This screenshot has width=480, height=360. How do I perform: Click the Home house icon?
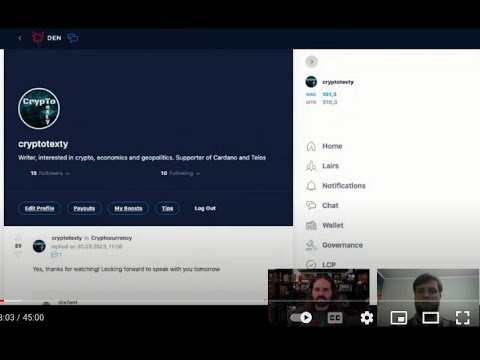coord(311,146)
